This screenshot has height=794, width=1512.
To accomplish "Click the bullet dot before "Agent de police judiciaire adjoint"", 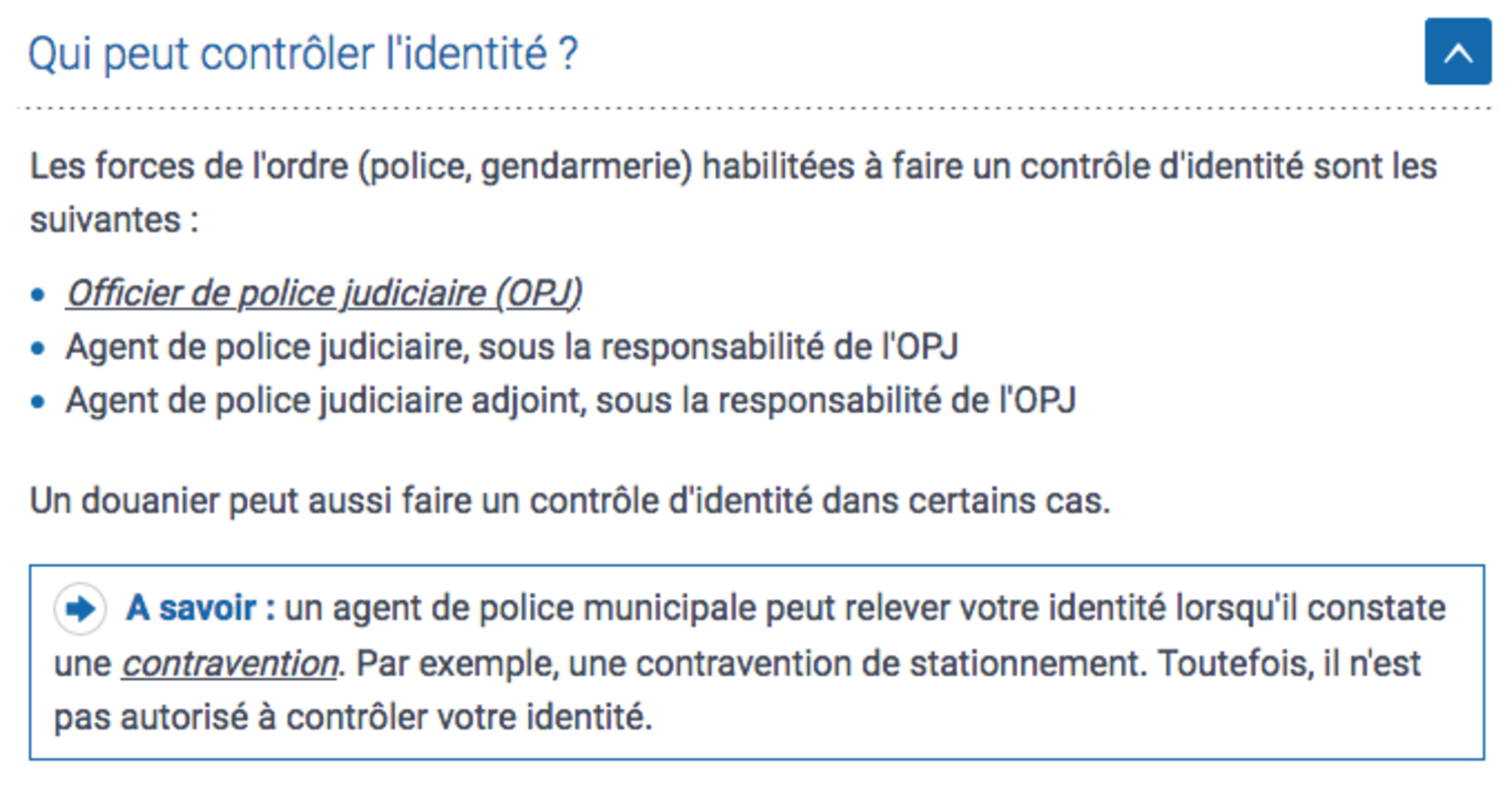I will coord(38,401).
